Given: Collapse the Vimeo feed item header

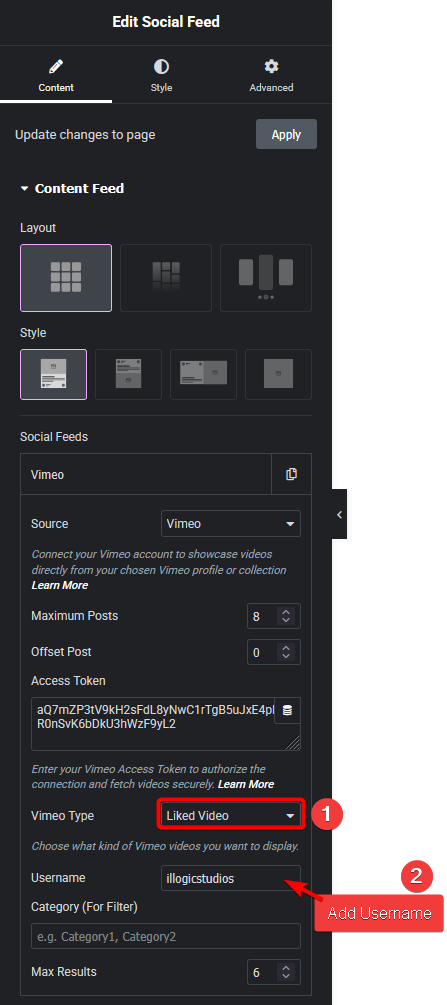Looking at the screenshot, I should point(146,475).
